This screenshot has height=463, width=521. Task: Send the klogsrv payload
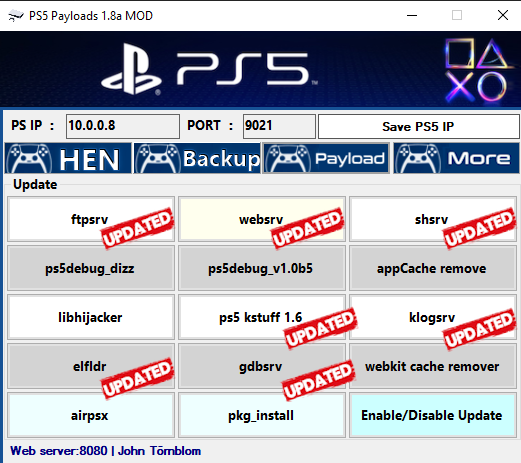(433, 317)
